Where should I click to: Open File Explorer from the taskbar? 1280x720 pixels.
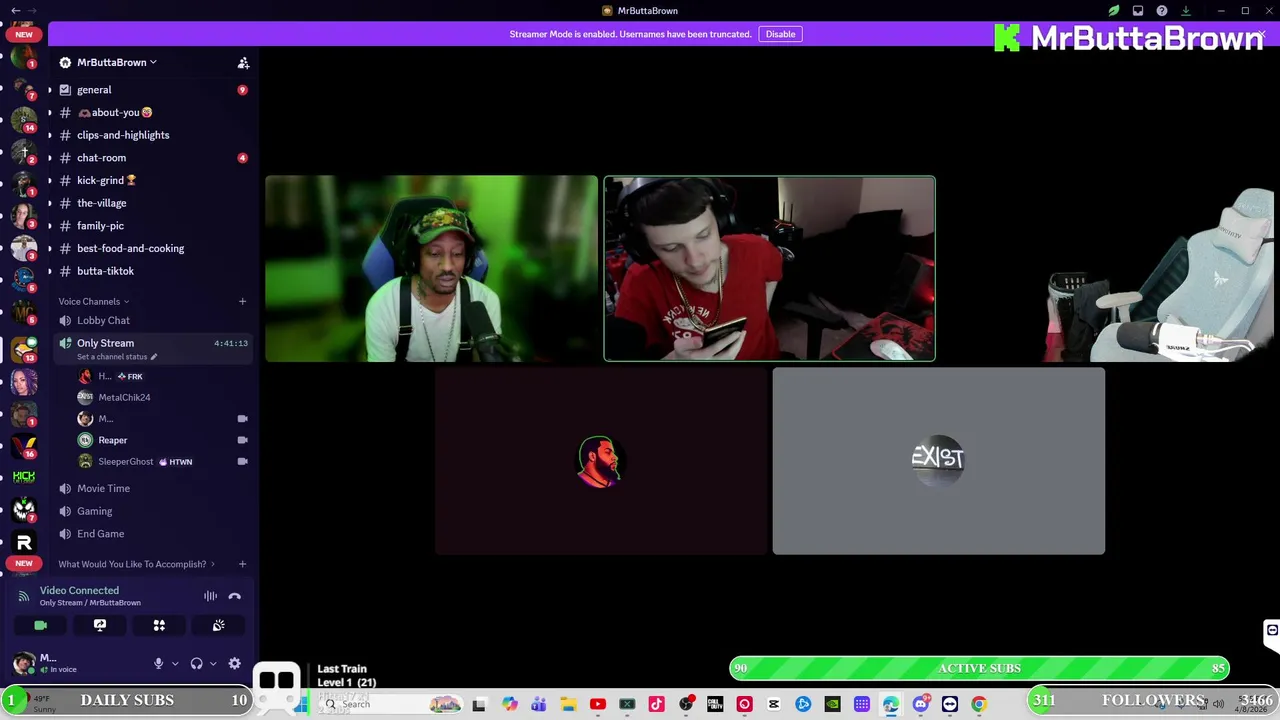(568, 705)
